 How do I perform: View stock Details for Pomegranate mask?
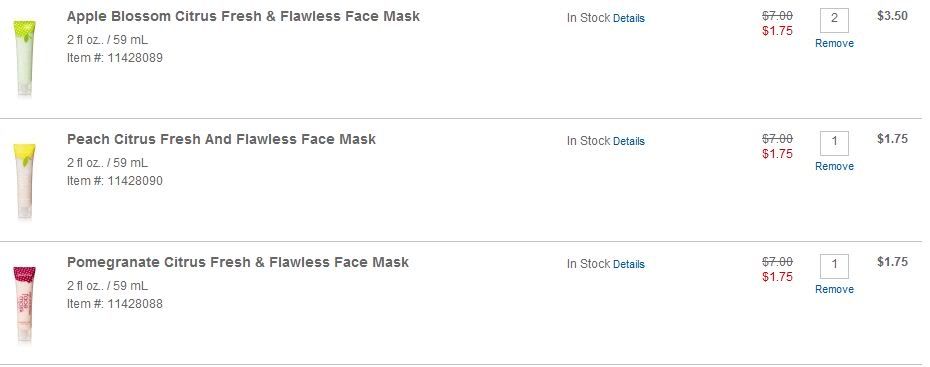629,264
